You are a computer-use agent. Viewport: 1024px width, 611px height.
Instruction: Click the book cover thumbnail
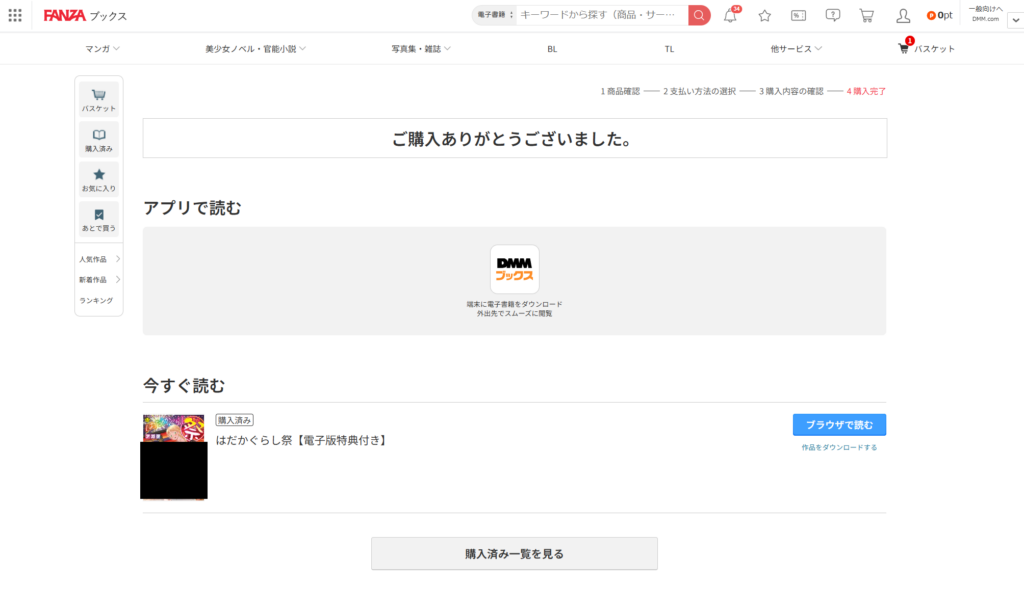[174, 457]
